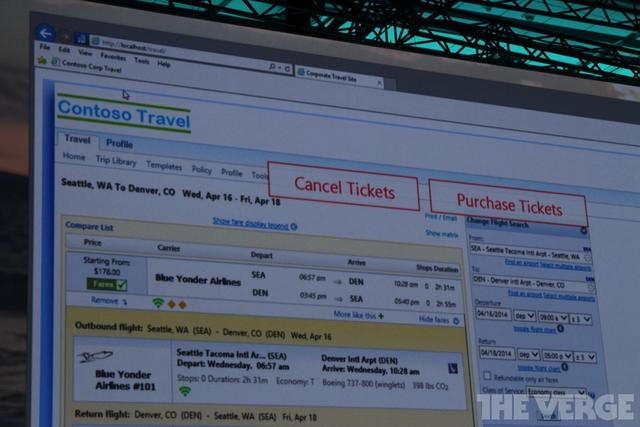Open the Edit menu
Screen dimensions: 640x427
[x=64, y=50]
